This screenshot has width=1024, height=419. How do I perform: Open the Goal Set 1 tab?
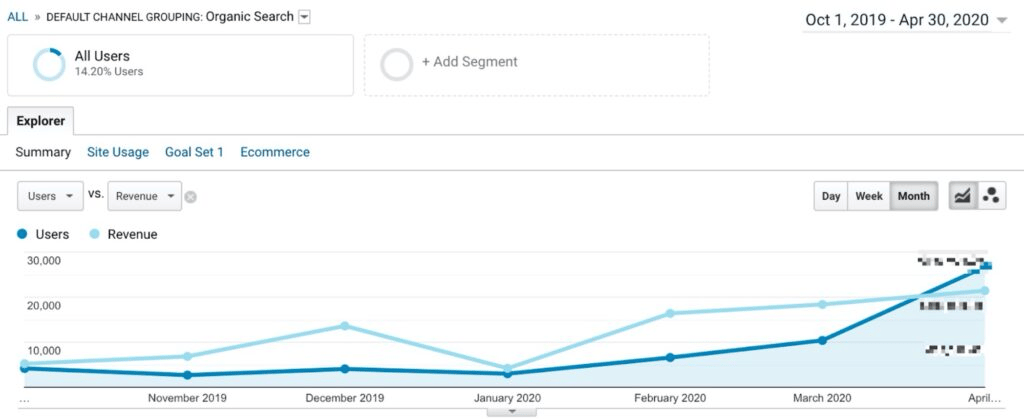coord(194,152)
